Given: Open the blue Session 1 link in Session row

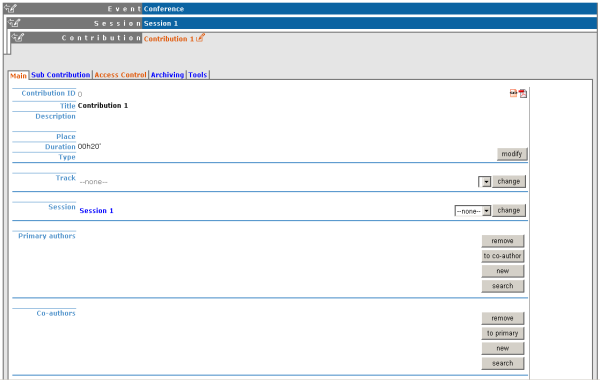Looking at the screenshot, I should (96, 210).
